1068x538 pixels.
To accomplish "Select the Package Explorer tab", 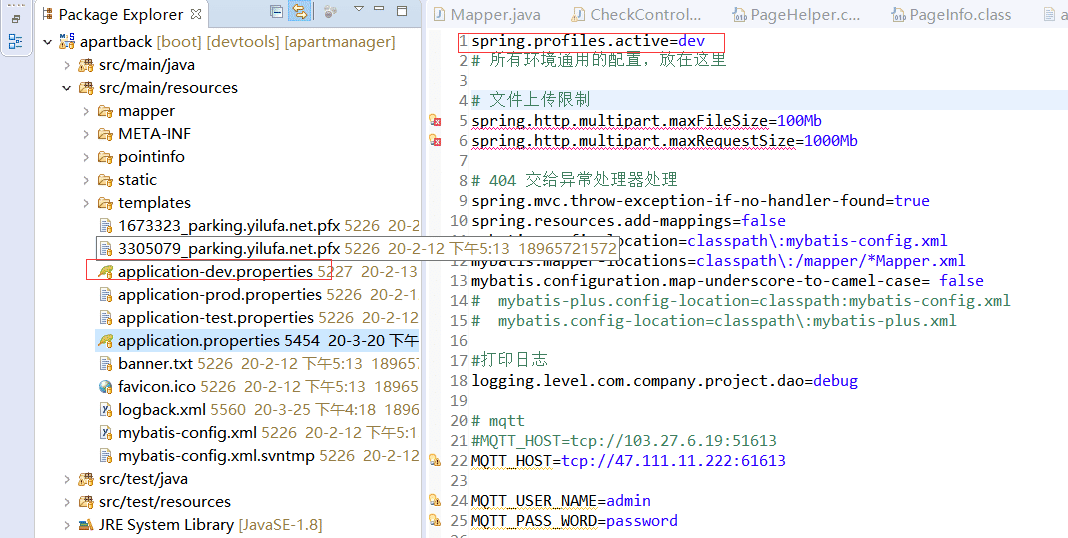I will (121, 14).
